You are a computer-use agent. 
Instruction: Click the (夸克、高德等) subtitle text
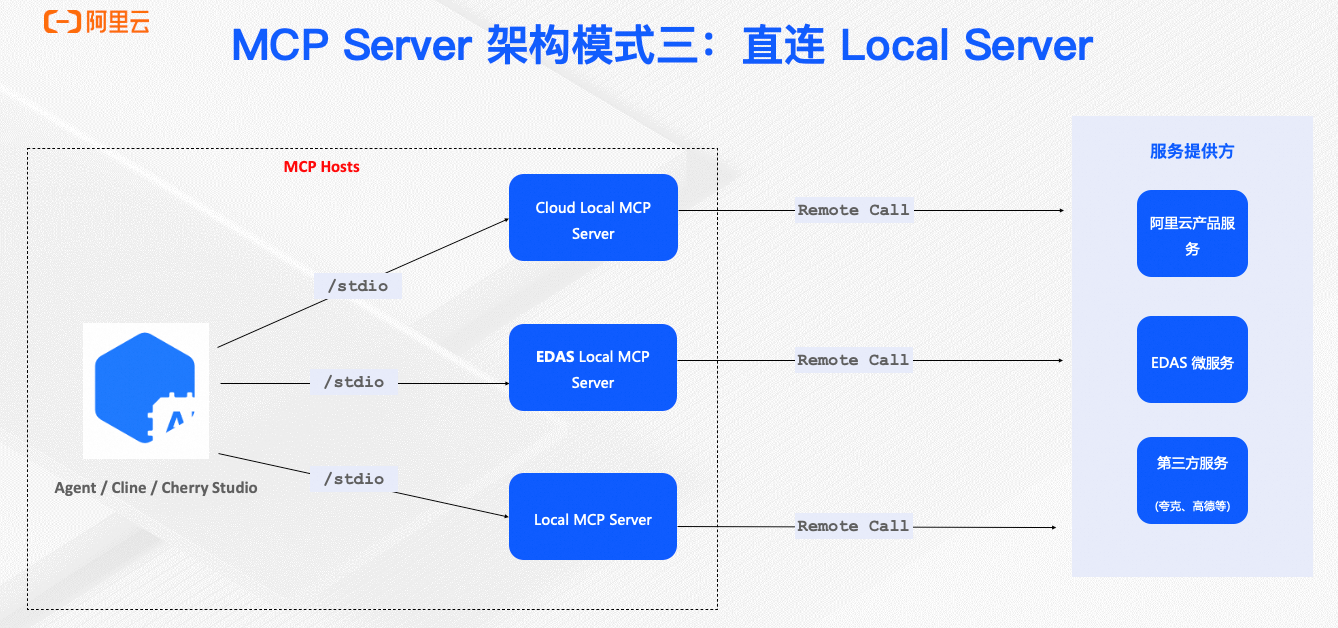1192,507
